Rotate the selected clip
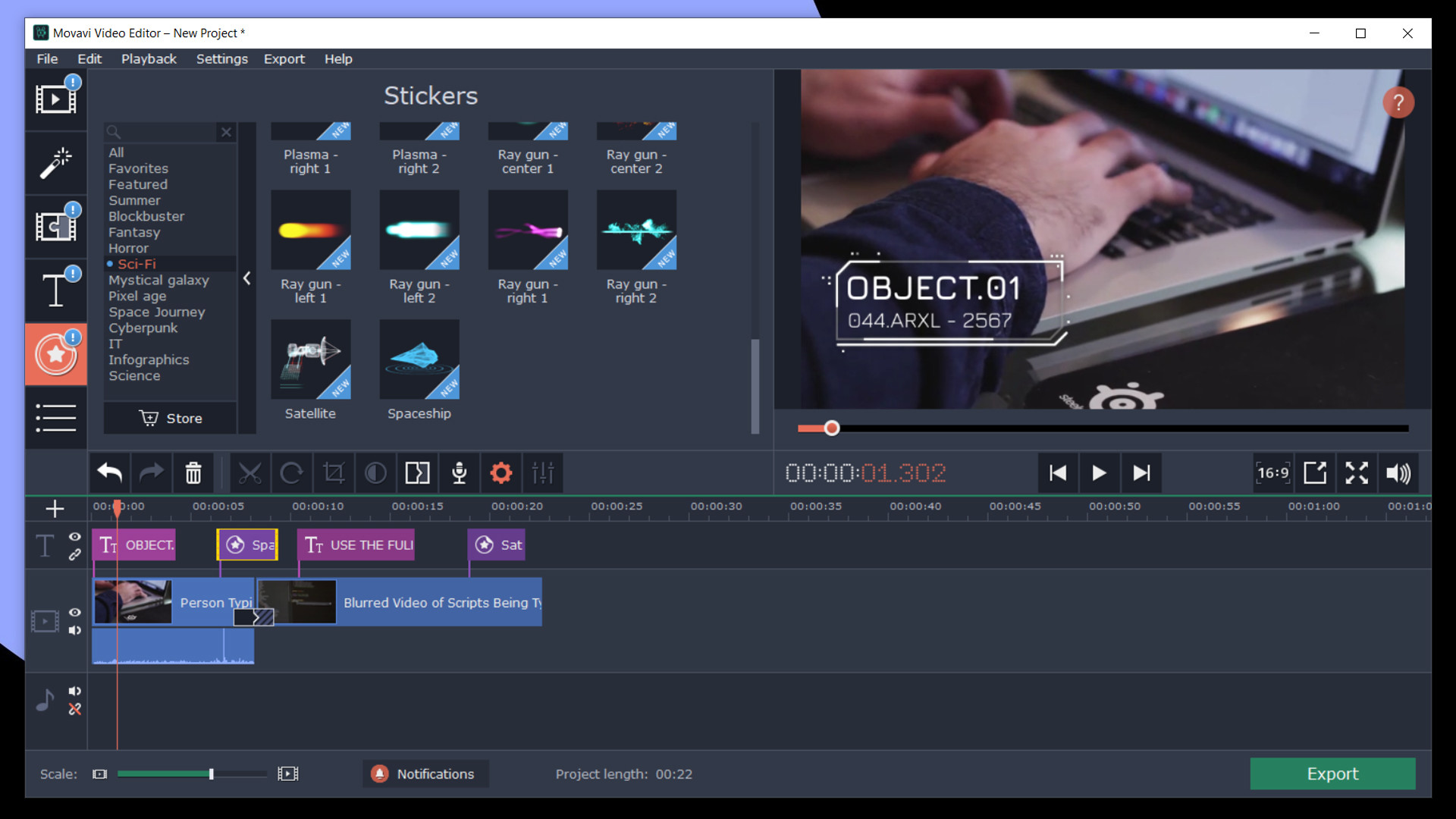Screen dimensions: 1456x819 coord(292,472)
